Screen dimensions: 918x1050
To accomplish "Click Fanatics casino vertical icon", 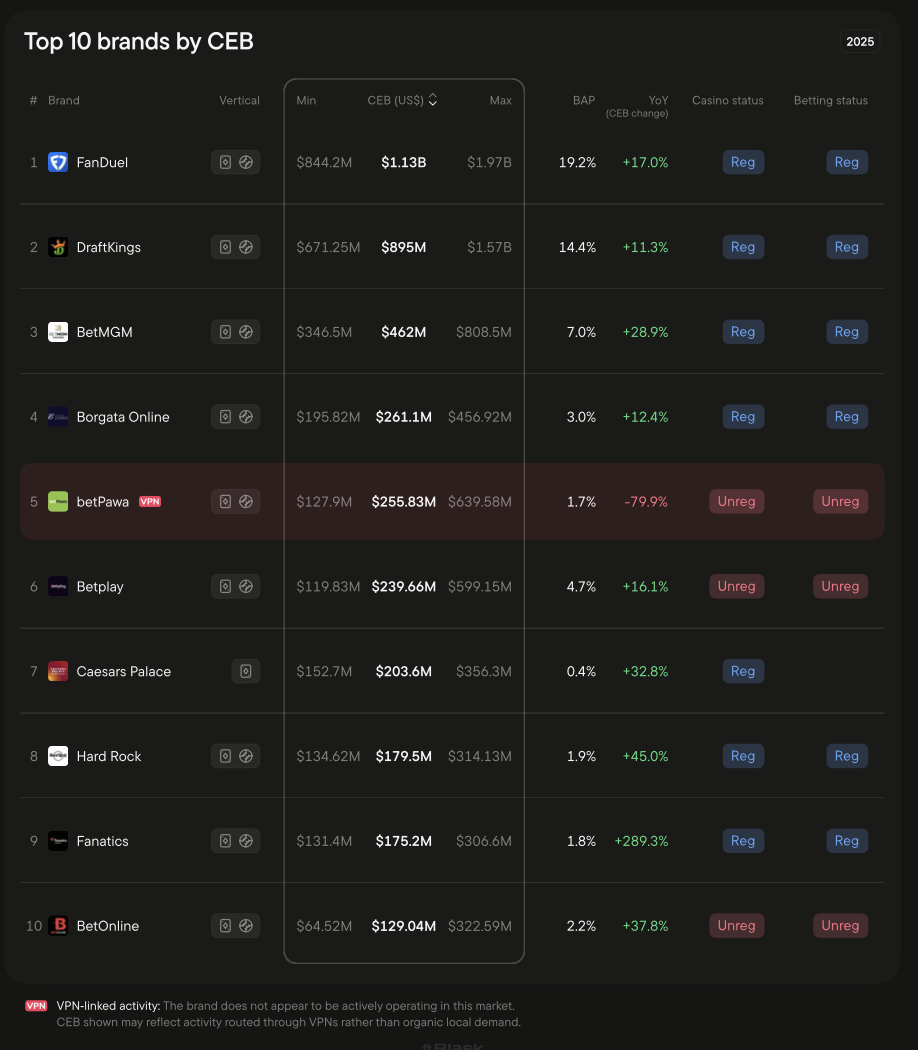I will point(226,841).
